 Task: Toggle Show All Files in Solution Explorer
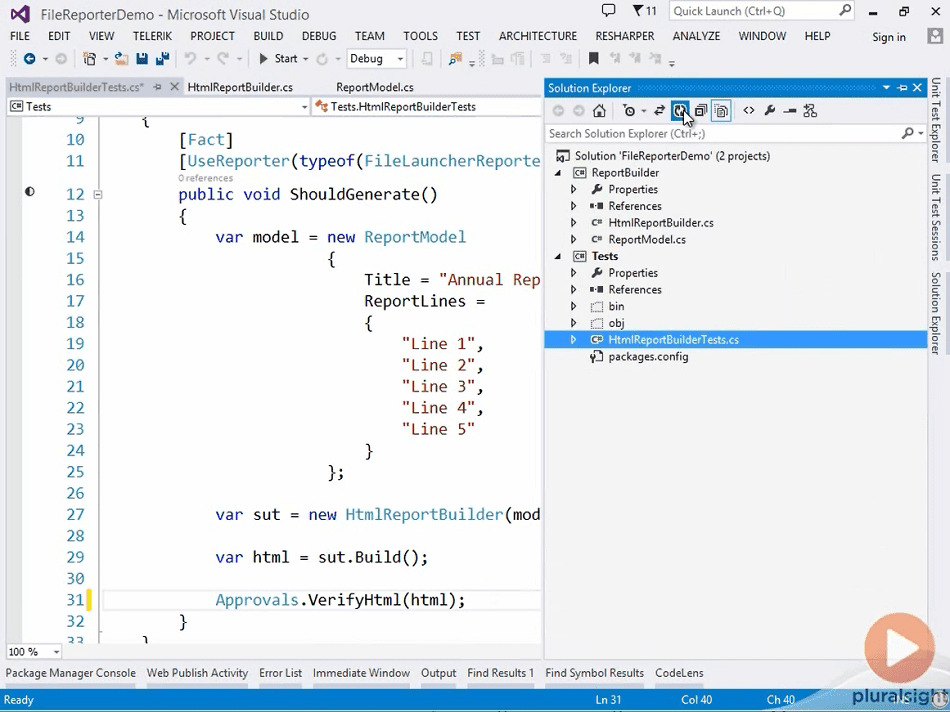coord(721,111)
